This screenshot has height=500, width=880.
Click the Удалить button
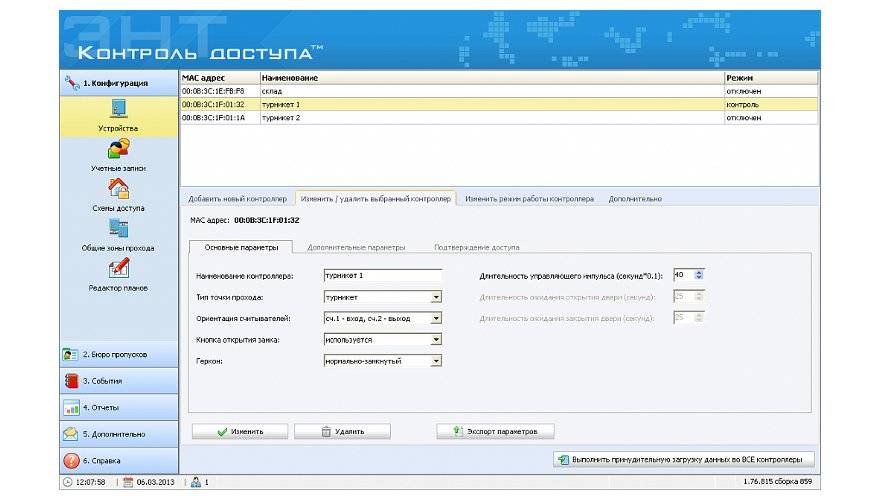341,432
